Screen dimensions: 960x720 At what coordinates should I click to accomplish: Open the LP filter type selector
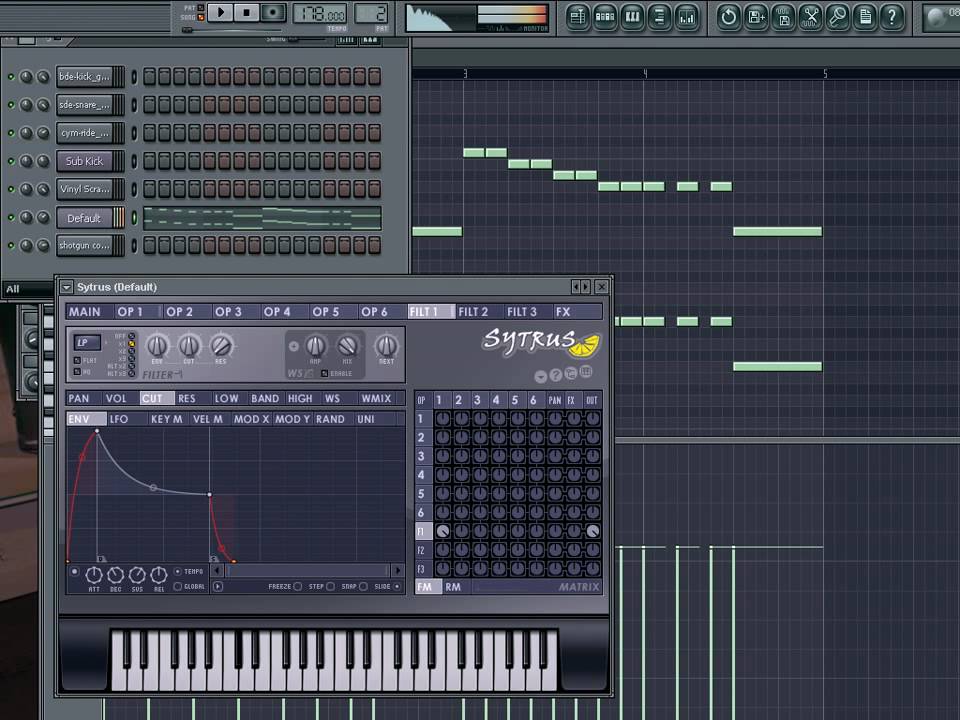[x=86, y=342]
